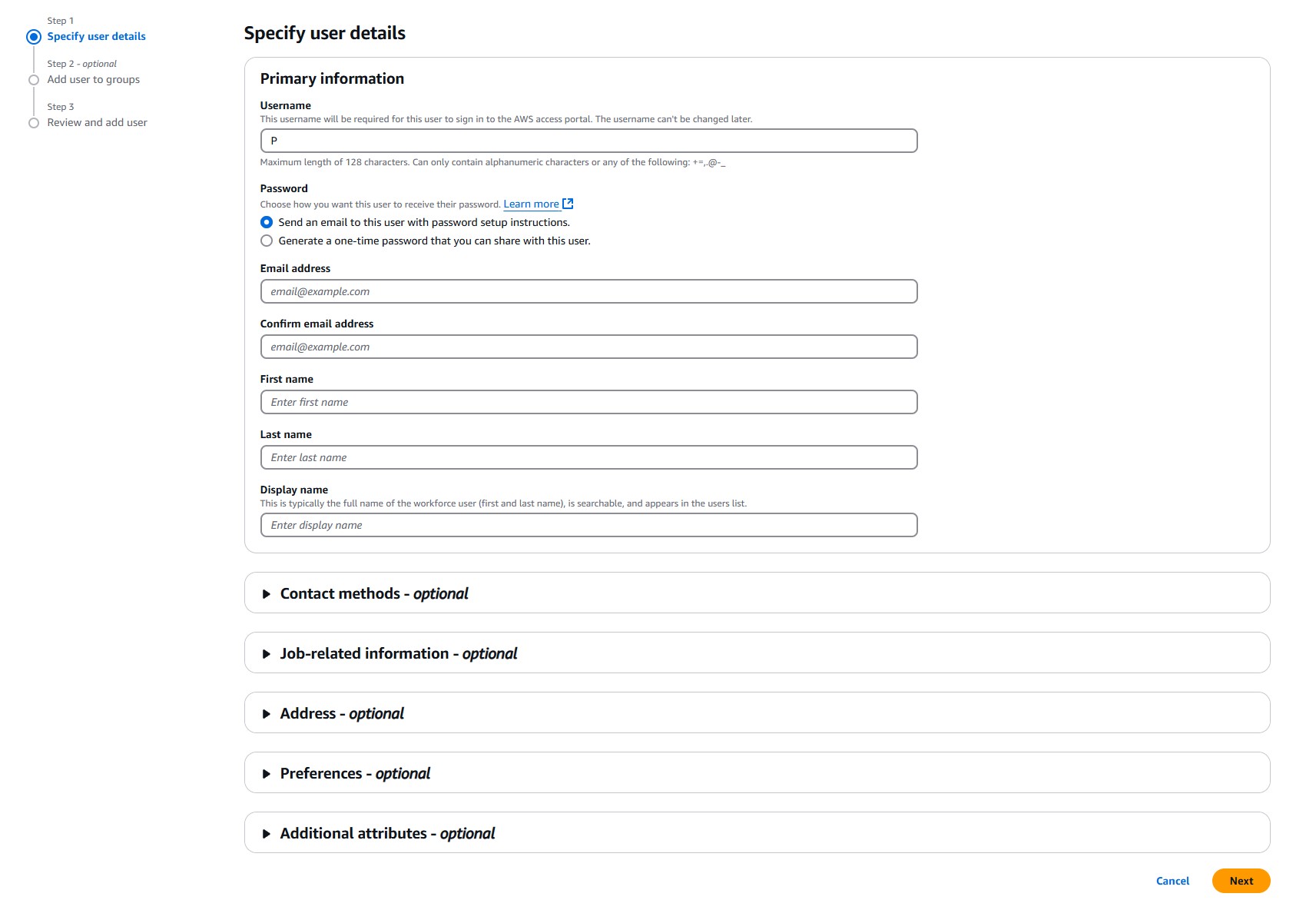Screen dimensions: 1316x900
Task: Expand the Preferences optional section
Action: (267, 774)
